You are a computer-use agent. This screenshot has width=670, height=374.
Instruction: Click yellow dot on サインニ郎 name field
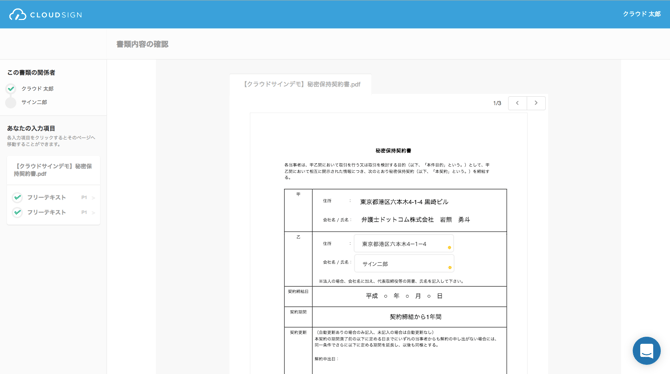click(x=450, y=268)
